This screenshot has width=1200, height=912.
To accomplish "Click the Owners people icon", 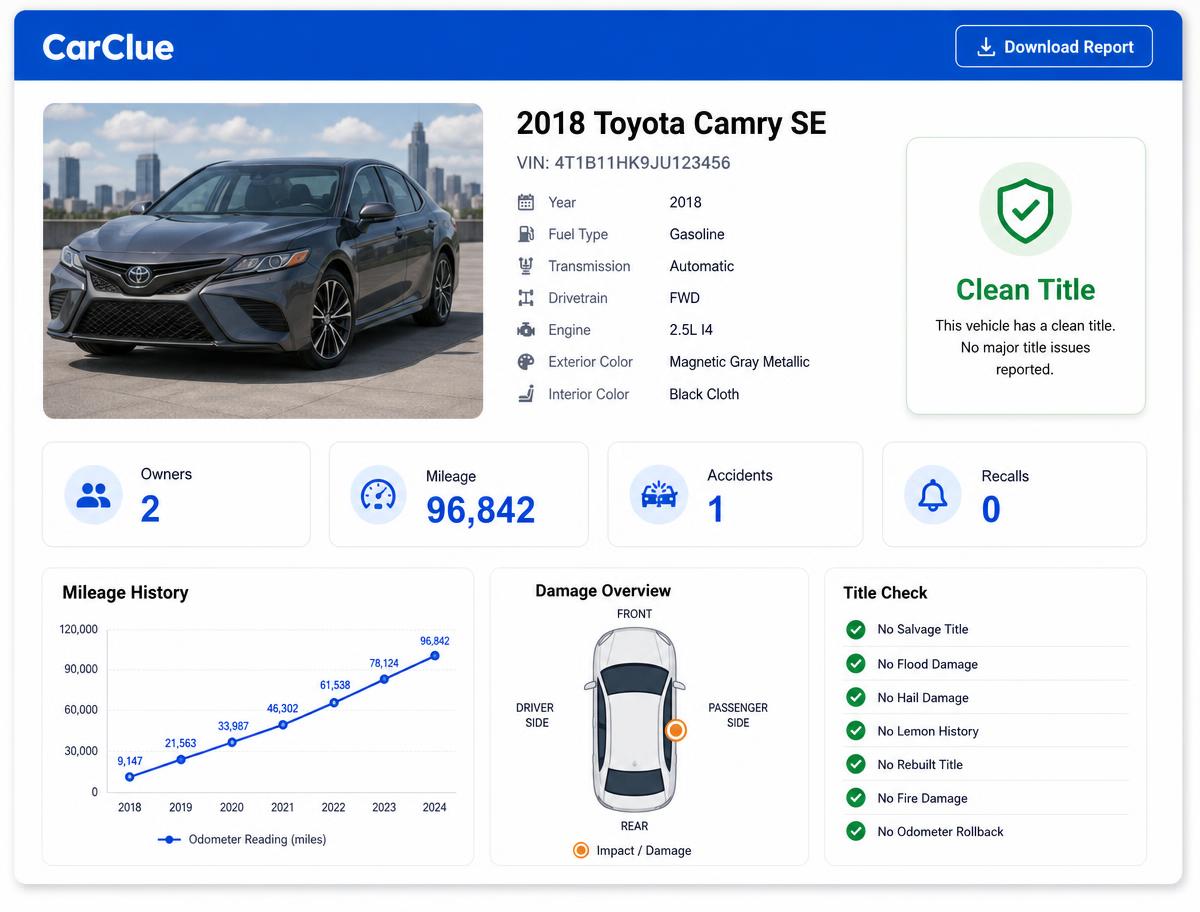I will [x=94, y=495].
